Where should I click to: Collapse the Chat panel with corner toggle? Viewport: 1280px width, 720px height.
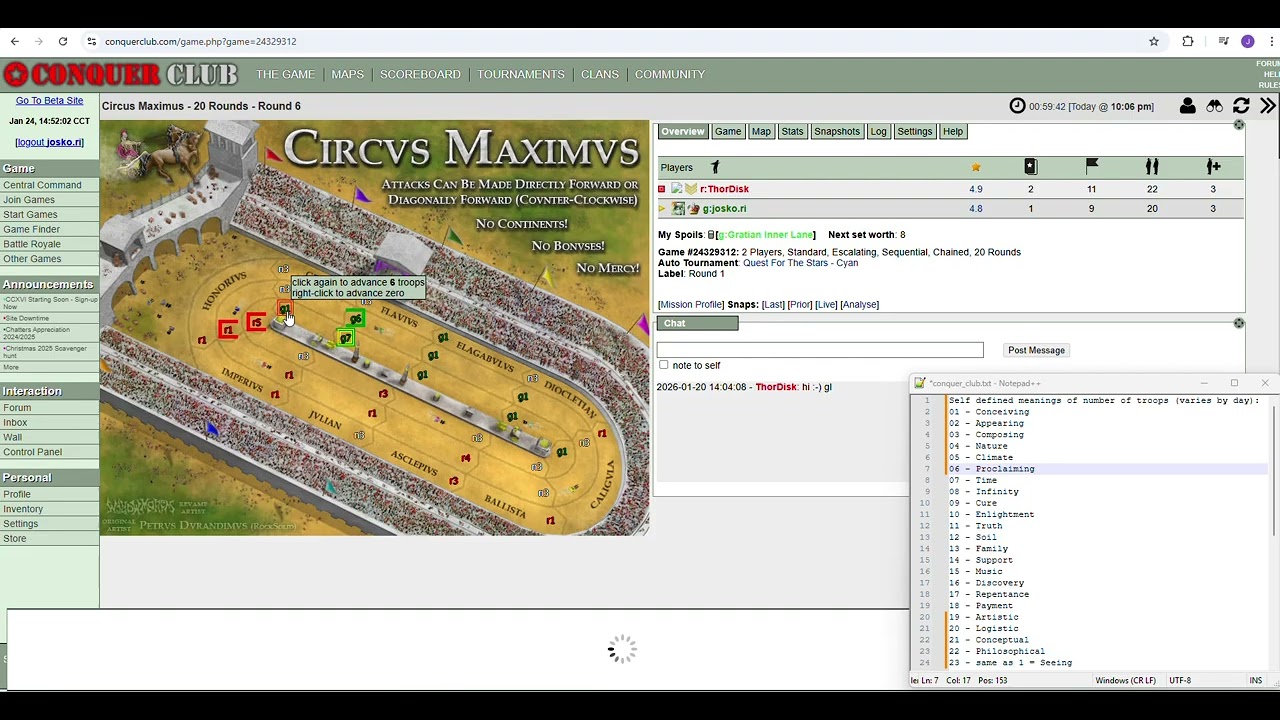pos(1239,323)
